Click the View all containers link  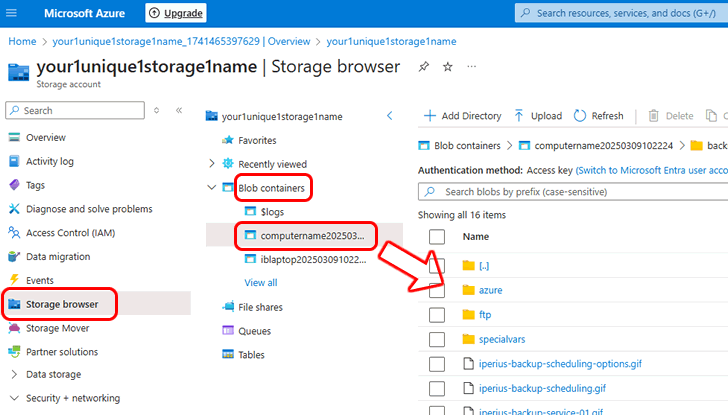(261, 283)
